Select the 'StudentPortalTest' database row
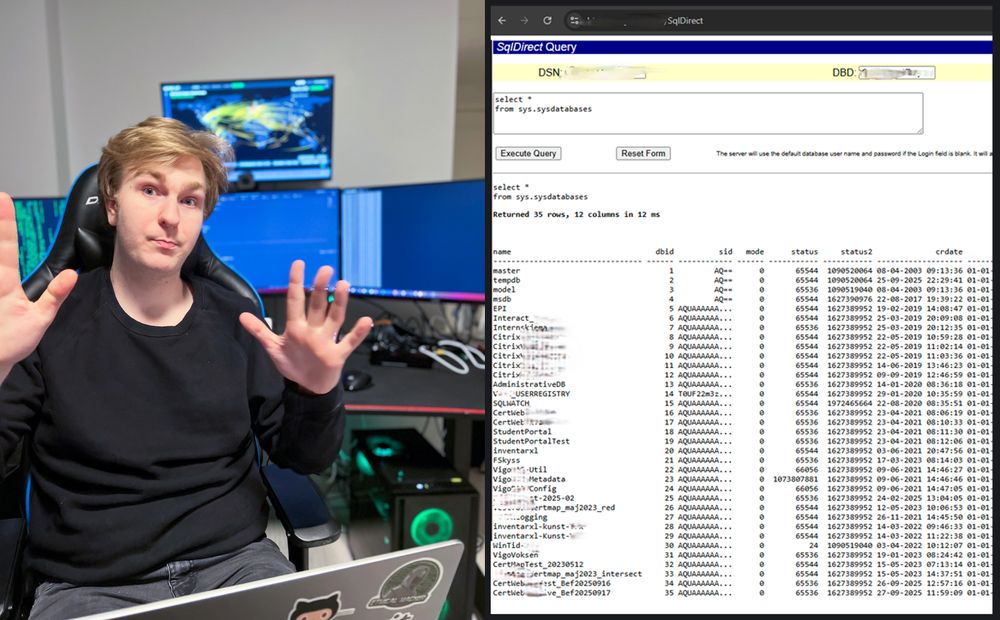Viewport: 1000px width, 620px height. [531, 441]
